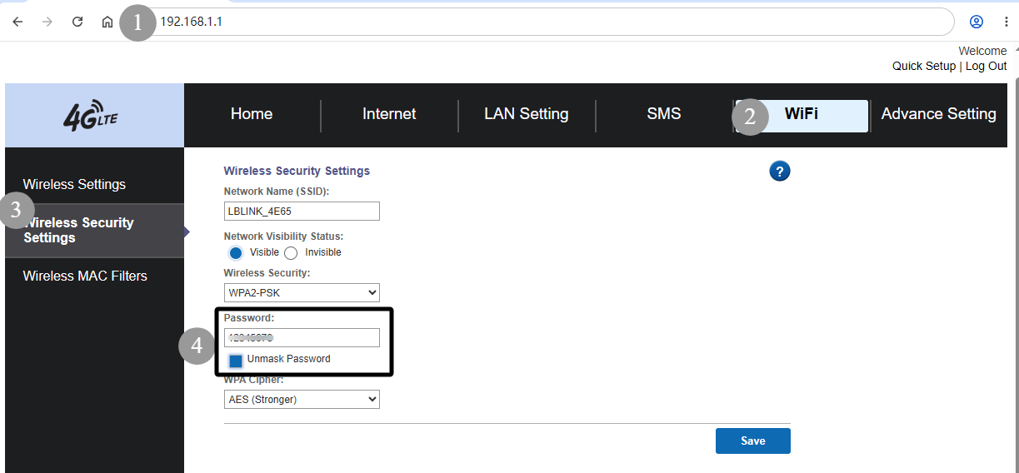Tick the Unmask Password checkbox
1019x473 pixels.
click(236, 361)
